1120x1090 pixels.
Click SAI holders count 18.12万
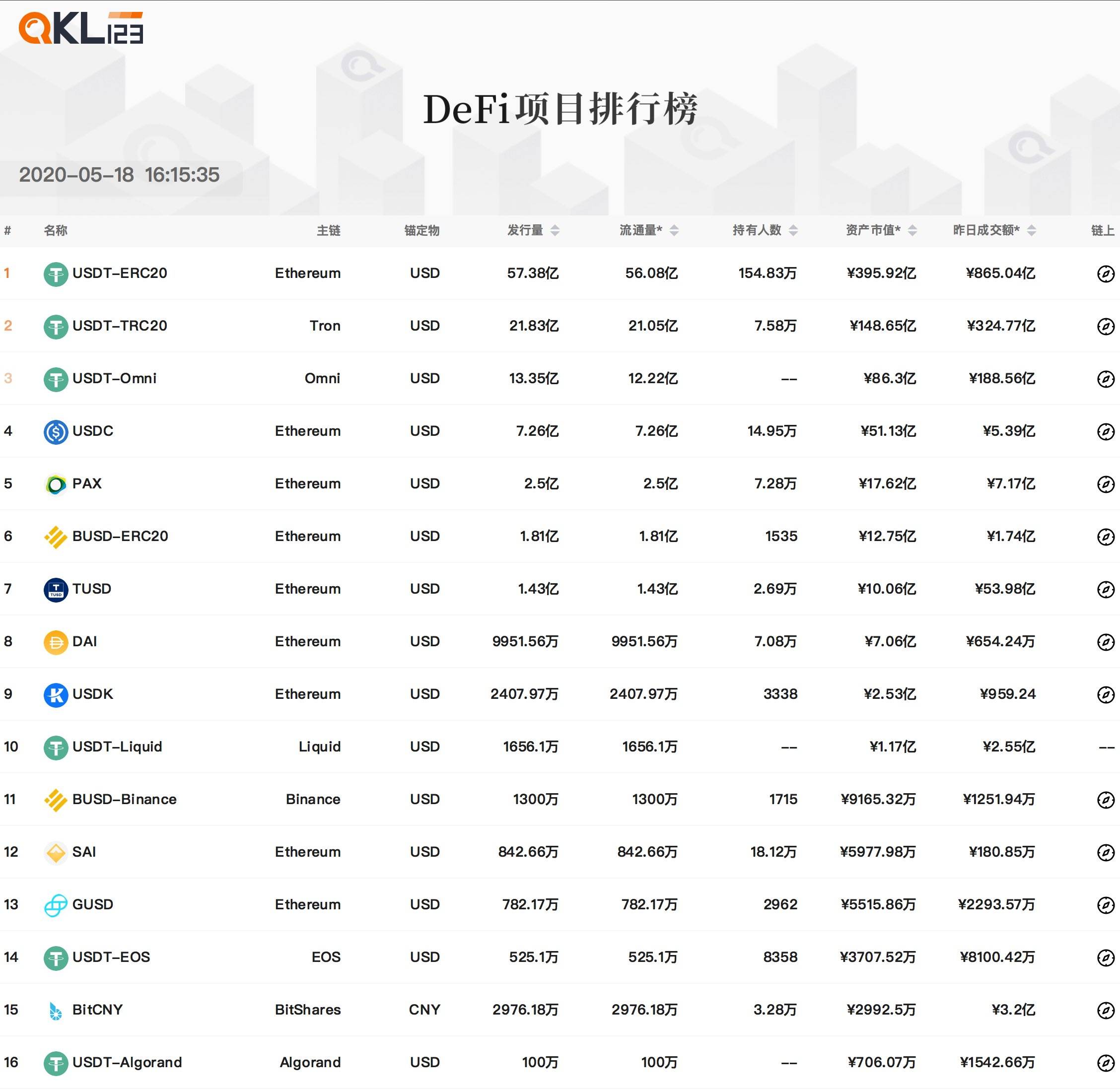click(x=773, y=852)
